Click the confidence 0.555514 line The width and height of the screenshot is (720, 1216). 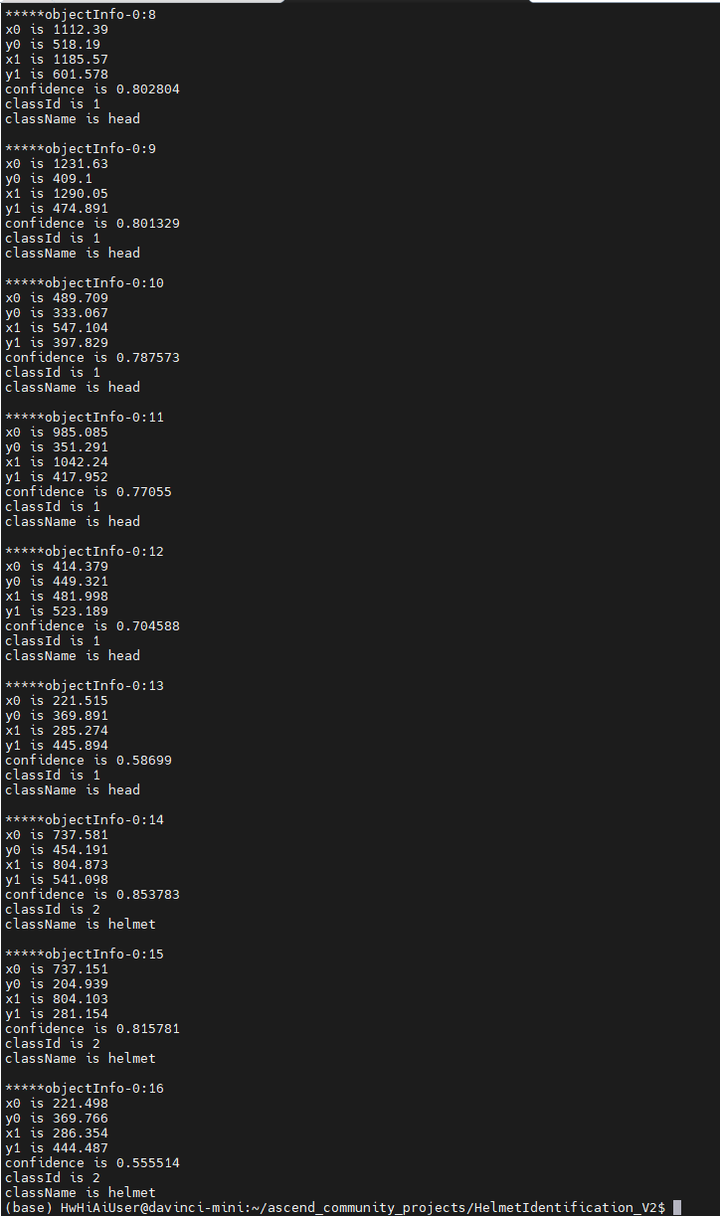(x=92, y=1163)
